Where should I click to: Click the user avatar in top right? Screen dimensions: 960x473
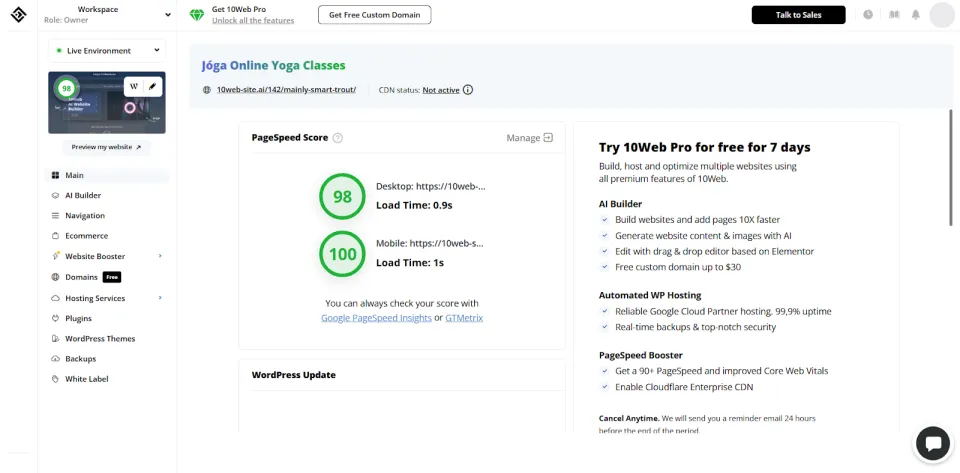[942, 15]
